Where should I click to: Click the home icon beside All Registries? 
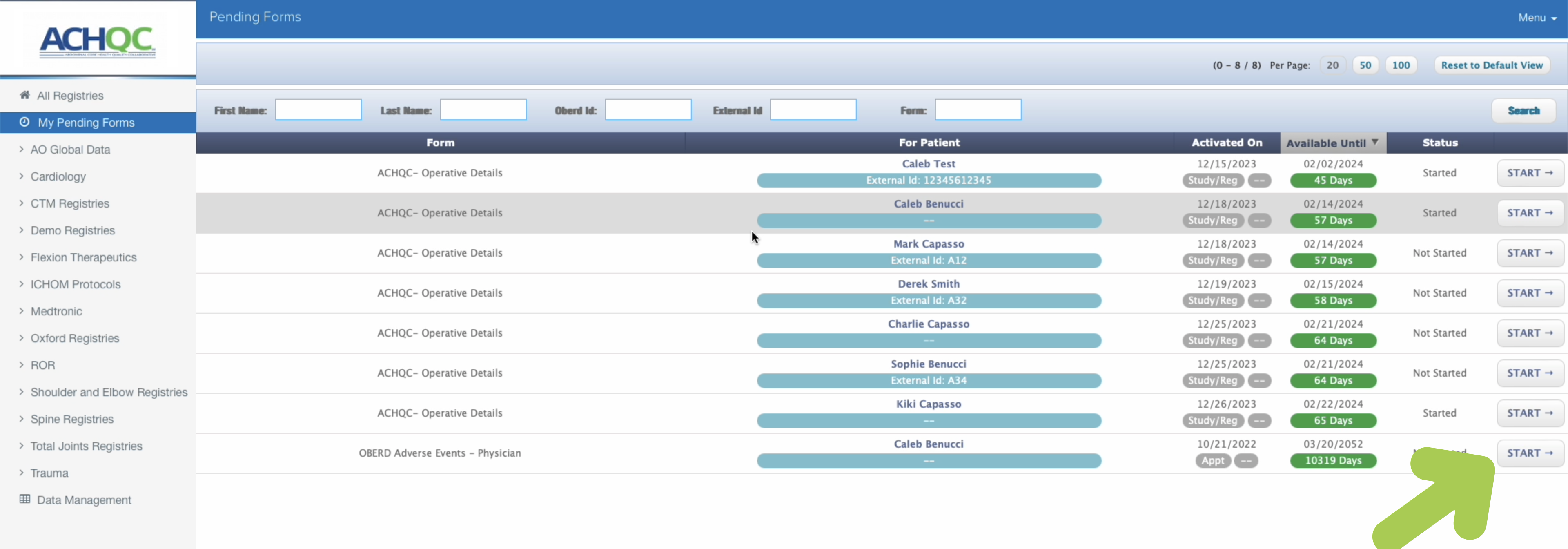pyautogui.click(x=24, y=95)
